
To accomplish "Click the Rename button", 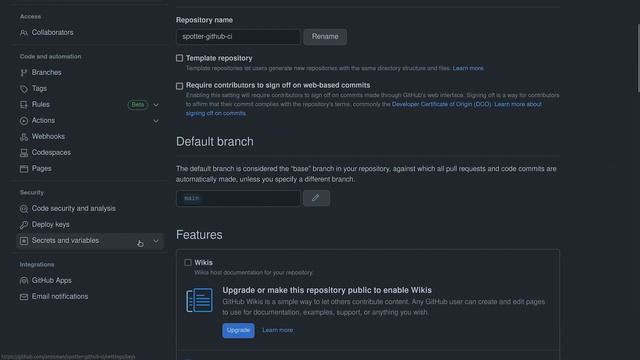I will 325,37.
